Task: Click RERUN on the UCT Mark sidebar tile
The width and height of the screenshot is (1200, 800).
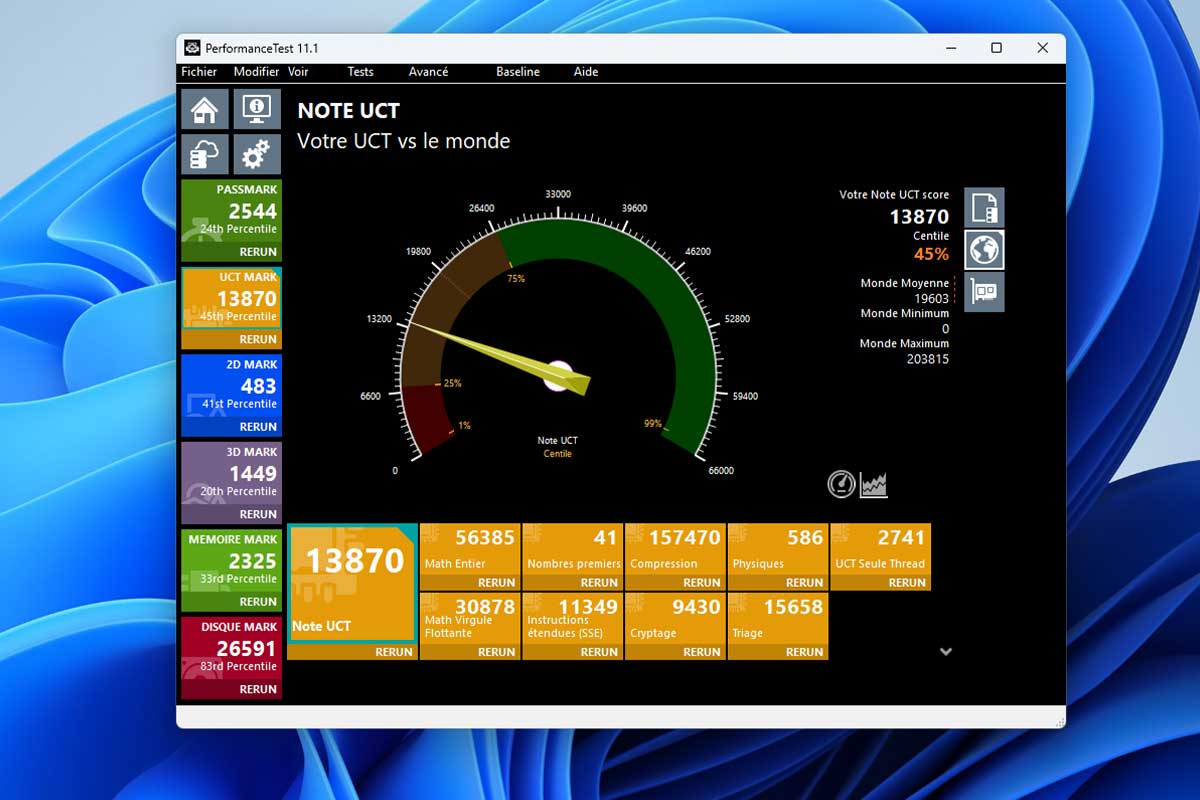Action: (x=258, y=339)
